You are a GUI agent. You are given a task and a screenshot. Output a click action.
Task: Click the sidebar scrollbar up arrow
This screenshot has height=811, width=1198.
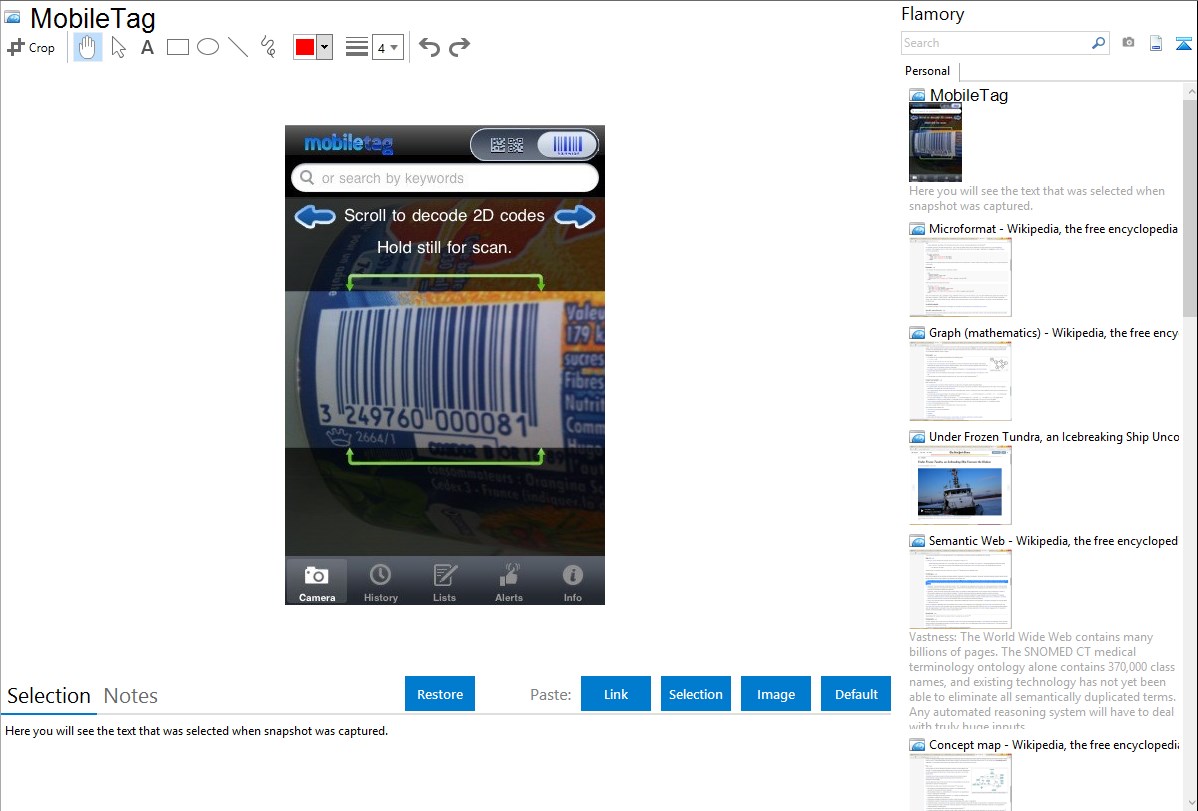pos(1191,91)
